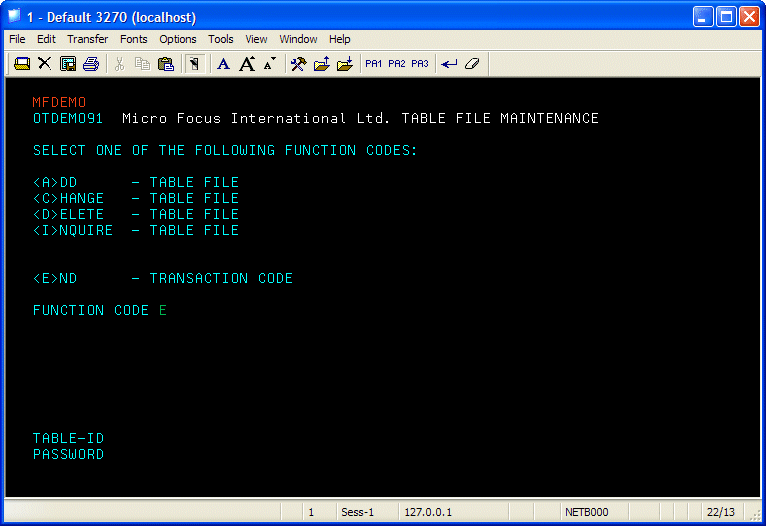Screen dimensions: 766x526
Task: Click the red MFDEMO text
Action: click(59, 102)
